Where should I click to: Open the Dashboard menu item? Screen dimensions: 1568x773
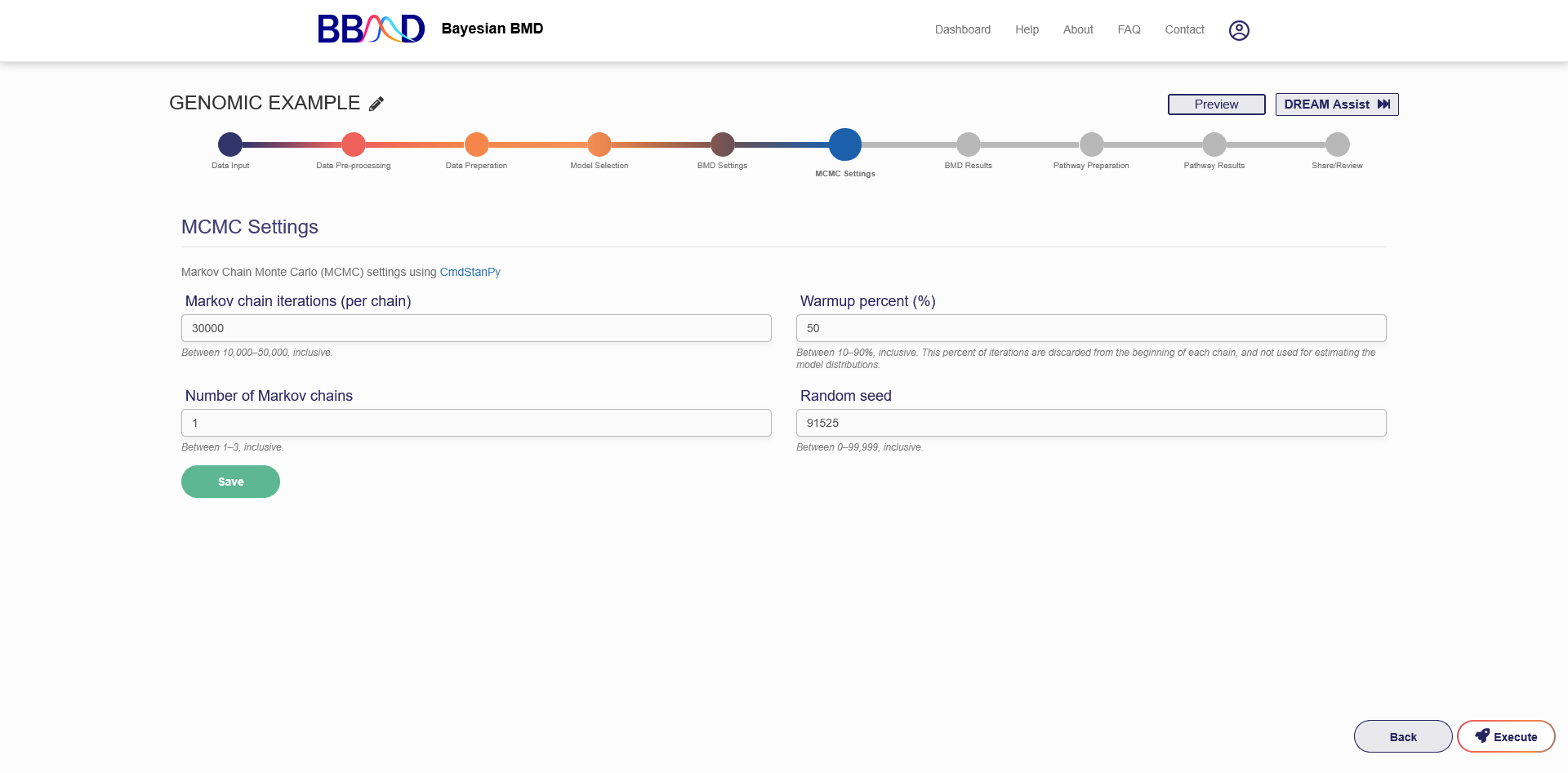click(x=962, y=29)
